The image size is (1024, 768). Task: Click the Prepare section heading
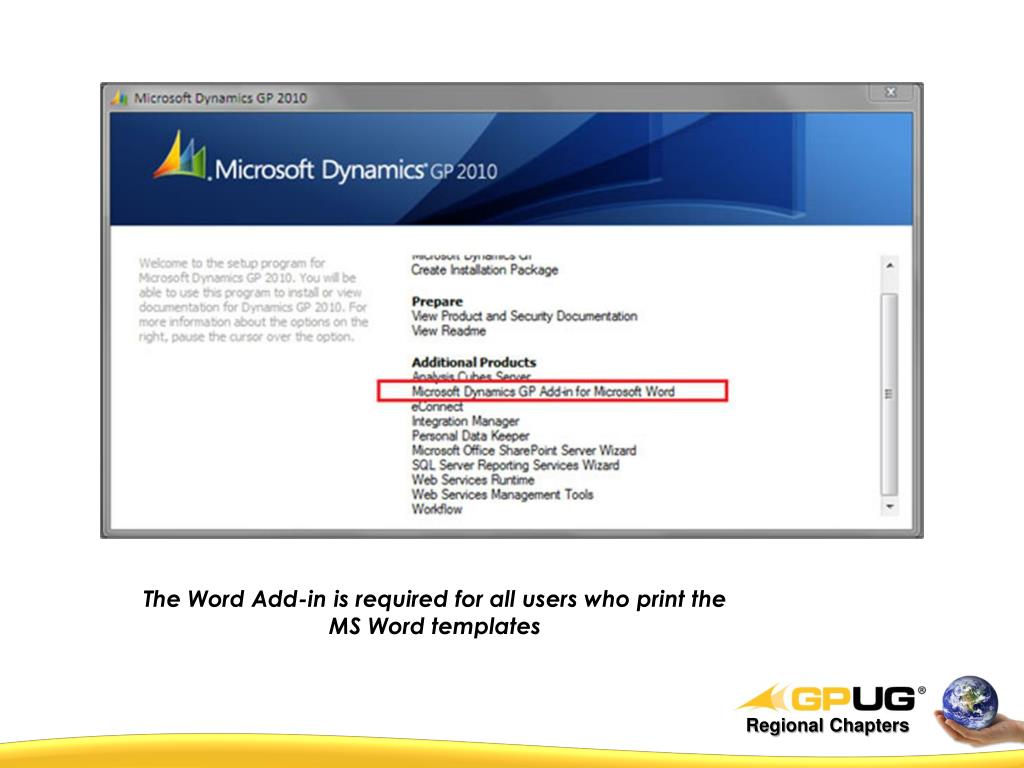[437, 301]
